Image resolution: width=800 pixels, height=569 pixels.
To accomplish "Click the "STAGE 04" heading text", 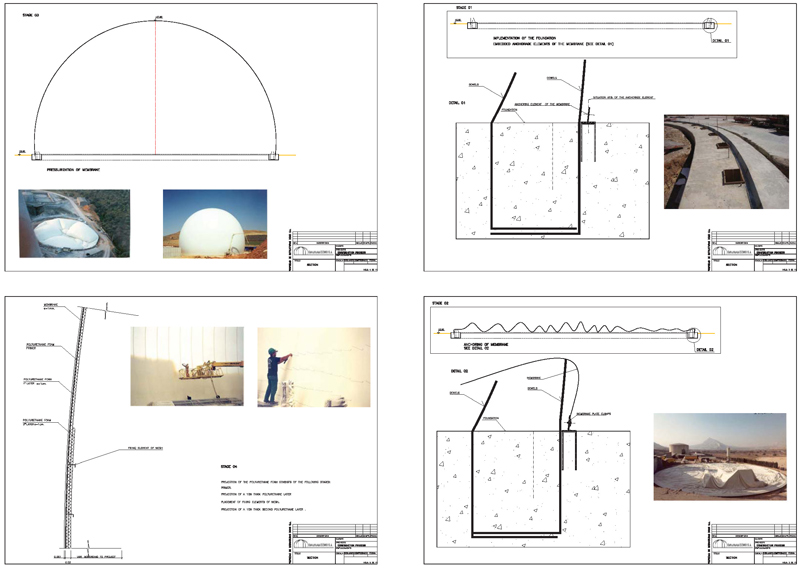I will click(x=229, y=466).
